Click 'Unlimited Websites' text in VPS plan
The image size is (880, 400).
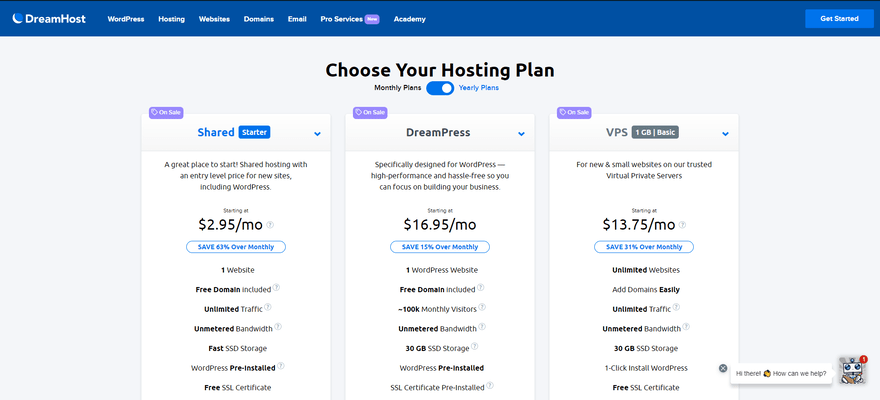pyautogui.click(x=646, y=270)
